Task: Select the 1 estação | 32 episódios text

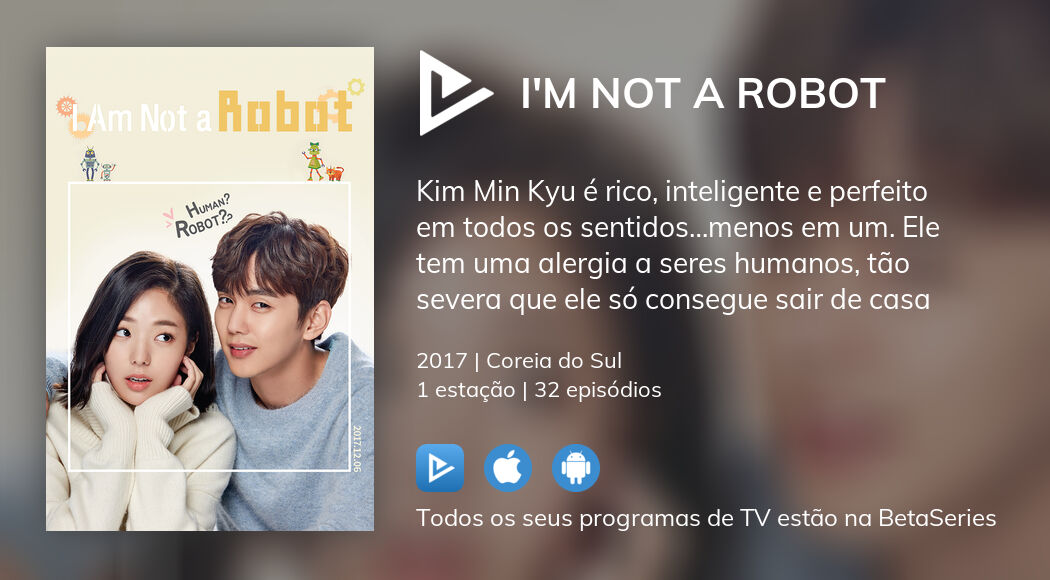Action: pyautogui.click(x=539, y=390)
